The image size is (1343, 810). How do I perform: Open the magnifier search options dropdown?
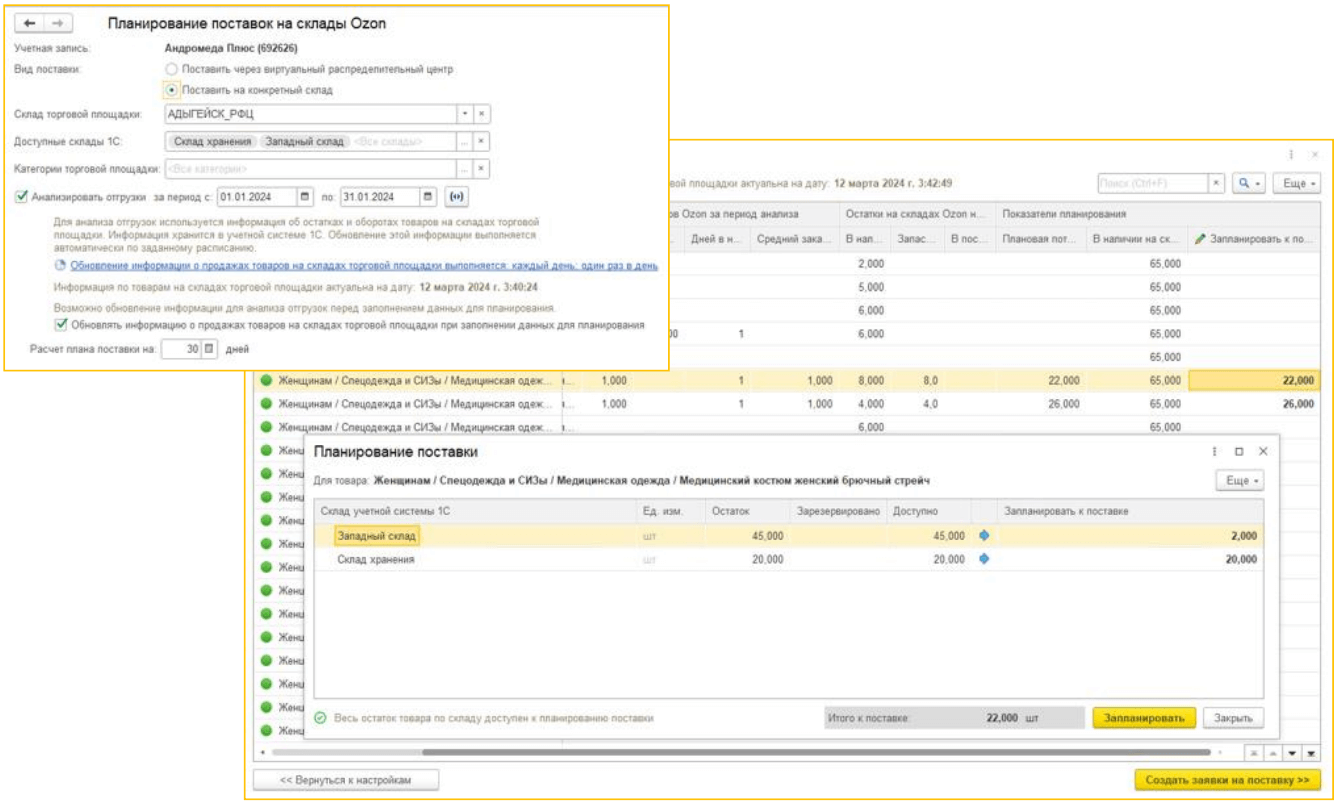pos(1248,184)
